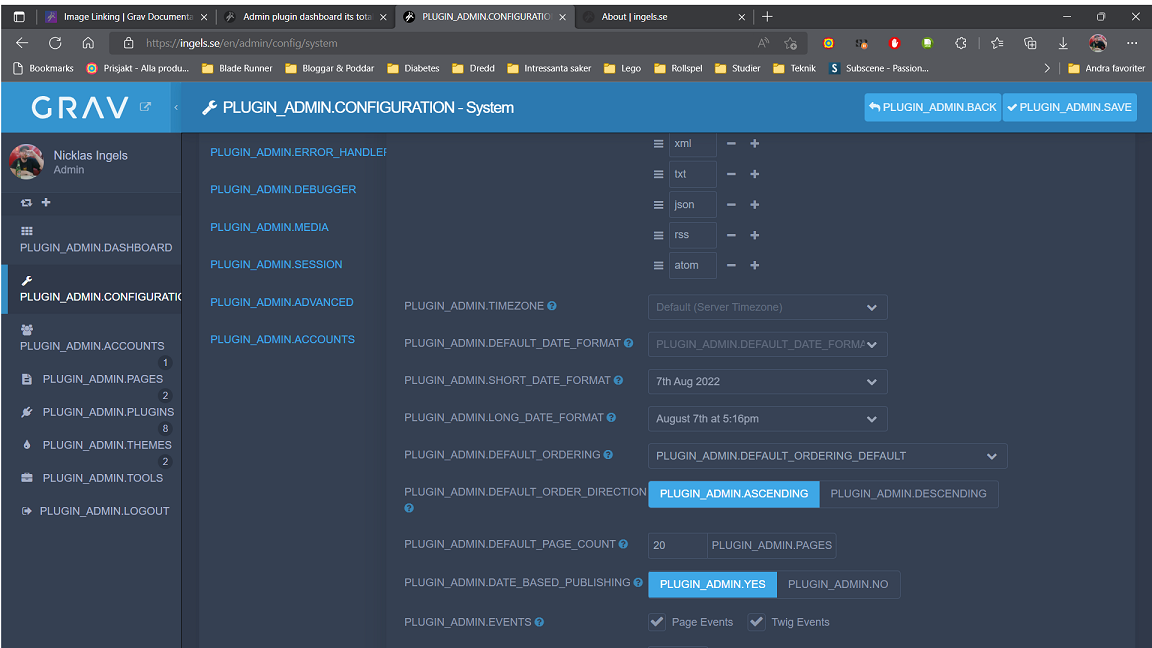This screenshot has height=648, width=1152.
Task: Go to browser home page icon
Action: pos(88,43)
